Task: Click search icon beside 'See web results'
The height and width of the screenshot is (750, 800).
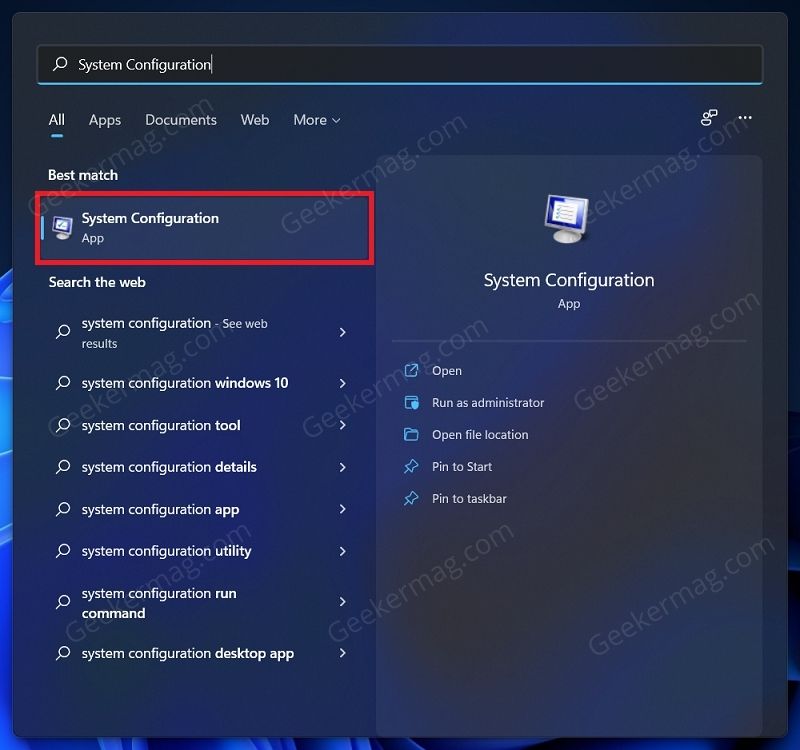Action: point(63,332)
